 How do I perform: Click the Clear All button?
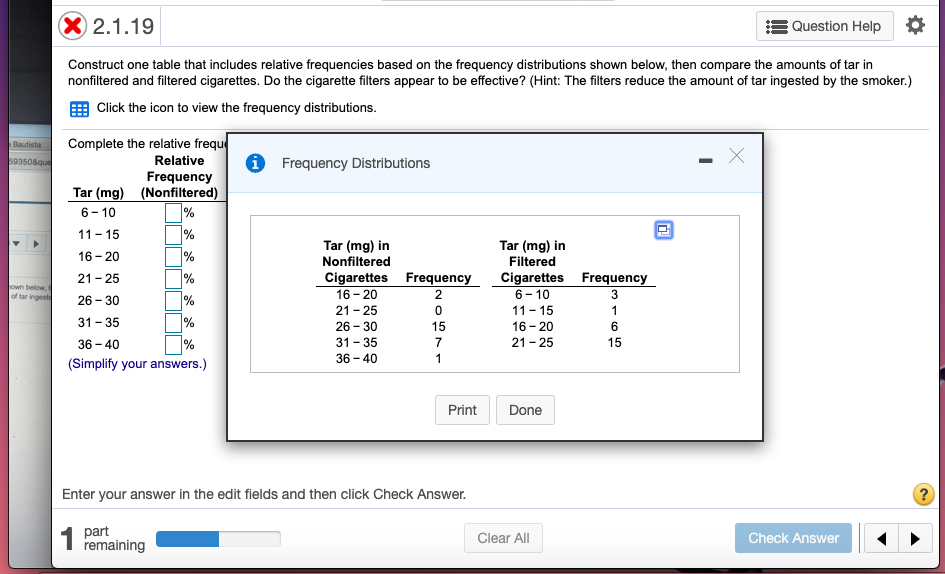[503, 538]
